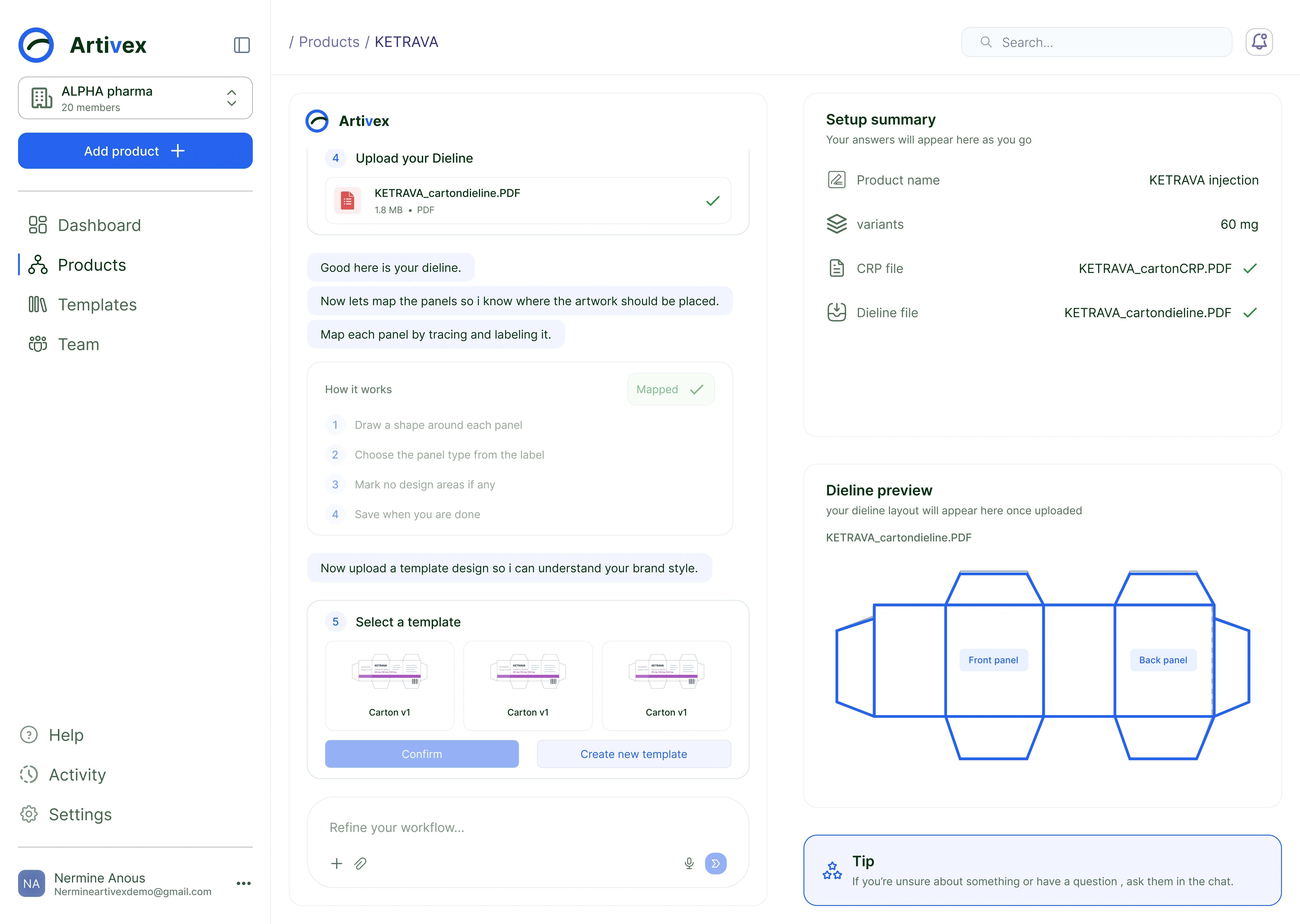Click the NA user avatar
This screenshot has width=1300, height=924.
[31, 884]
